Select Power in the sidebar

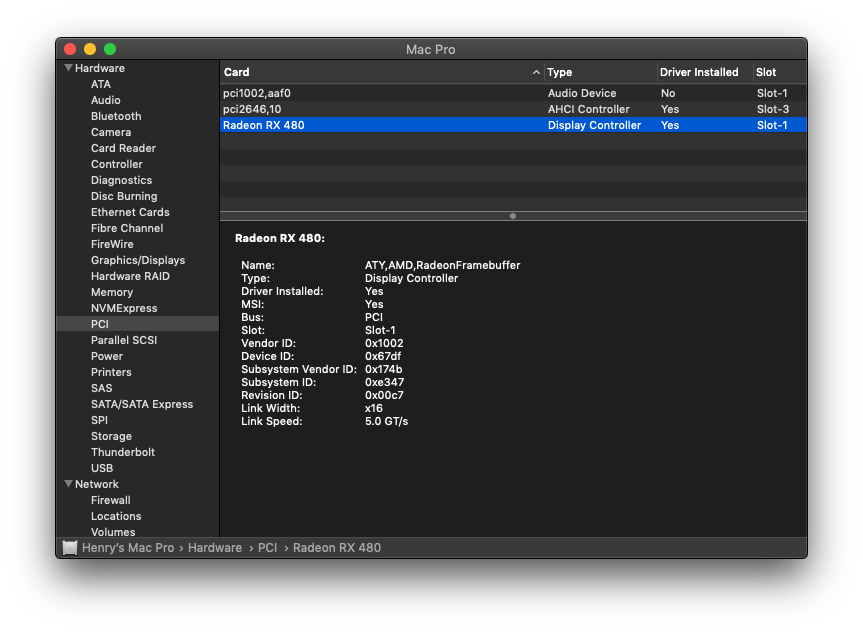(x=107, y=356)
